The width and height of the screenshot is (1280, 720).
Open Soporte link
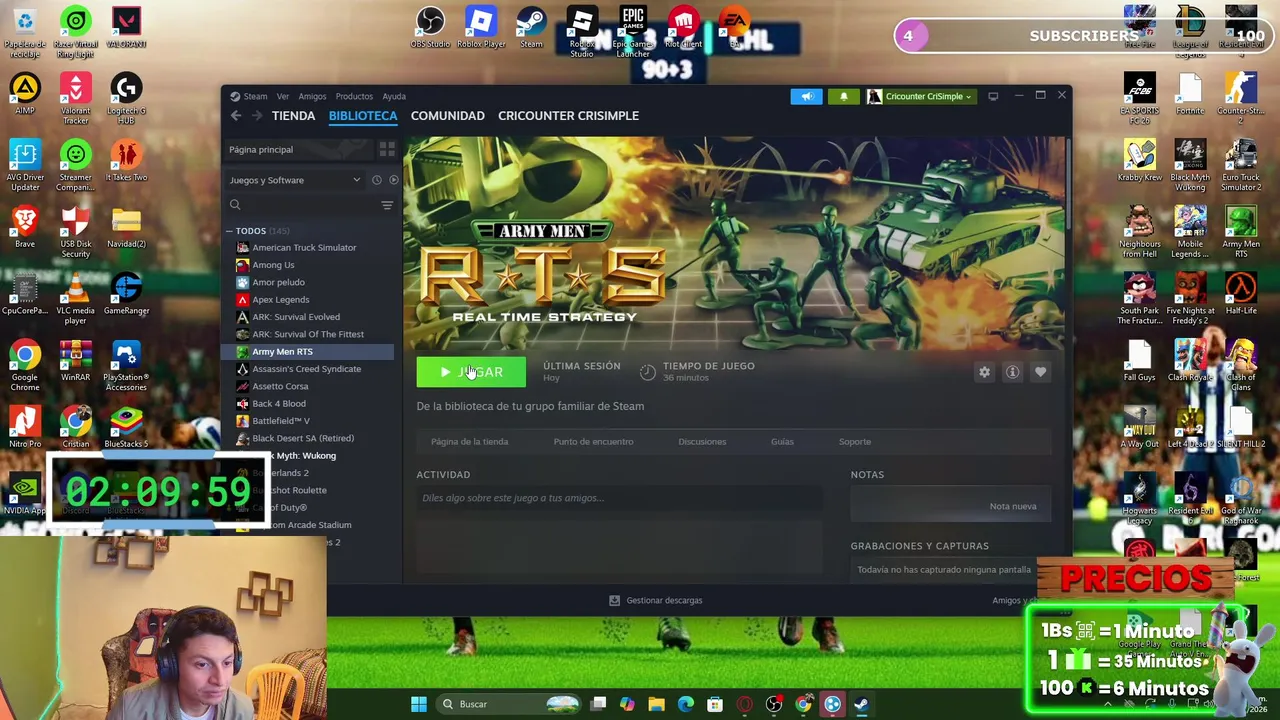[855, 441]
